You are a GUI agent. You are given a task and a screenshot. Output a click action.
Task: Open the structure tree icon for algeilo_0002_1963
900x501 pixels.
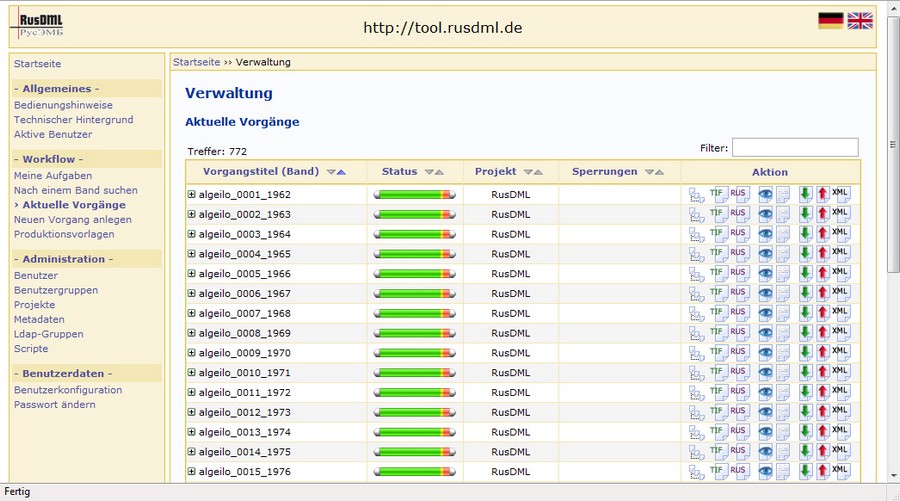[696, 214]
